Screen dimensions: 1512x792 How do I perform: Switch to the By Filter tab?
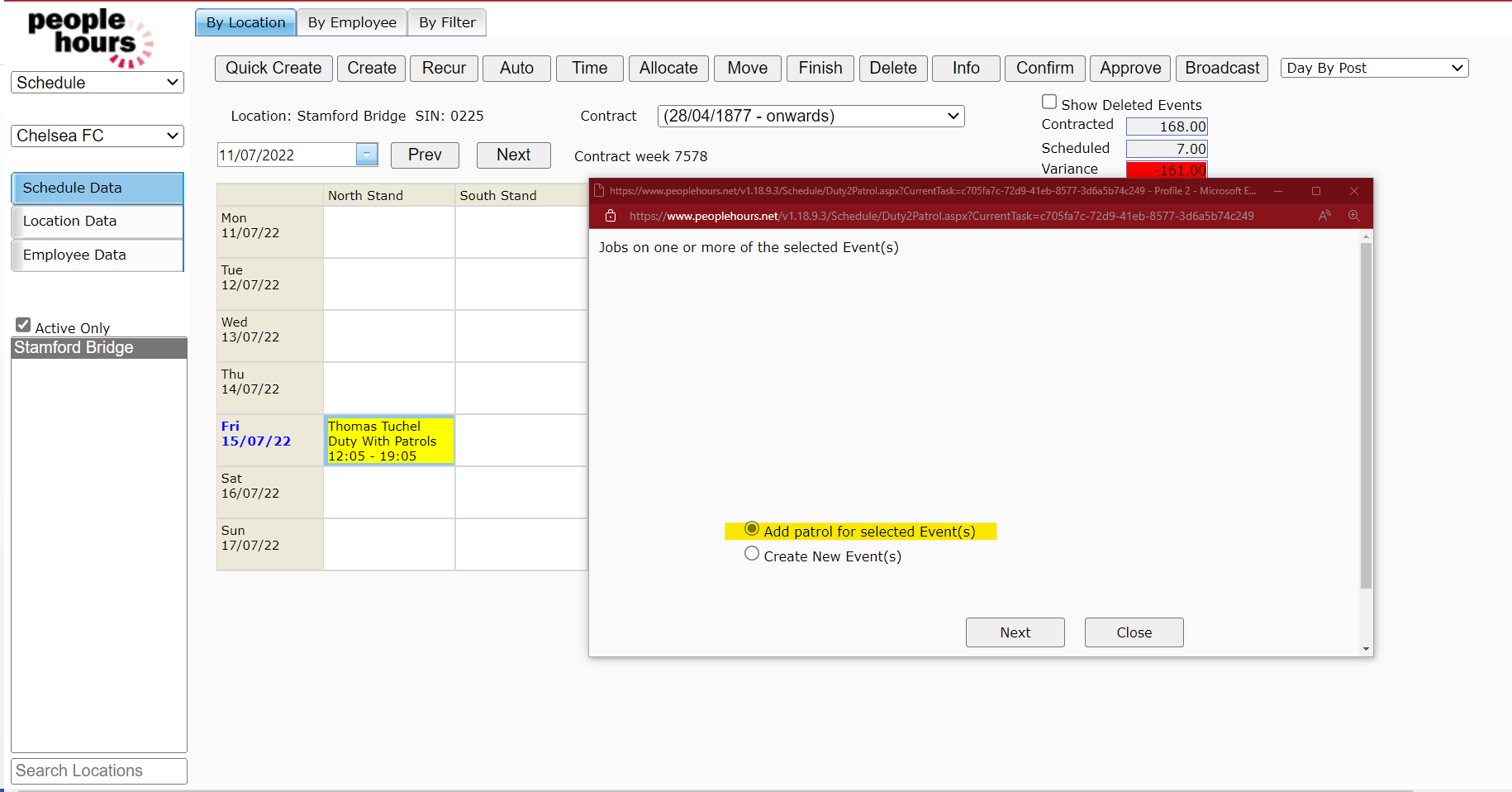click(x=446, y=22)
